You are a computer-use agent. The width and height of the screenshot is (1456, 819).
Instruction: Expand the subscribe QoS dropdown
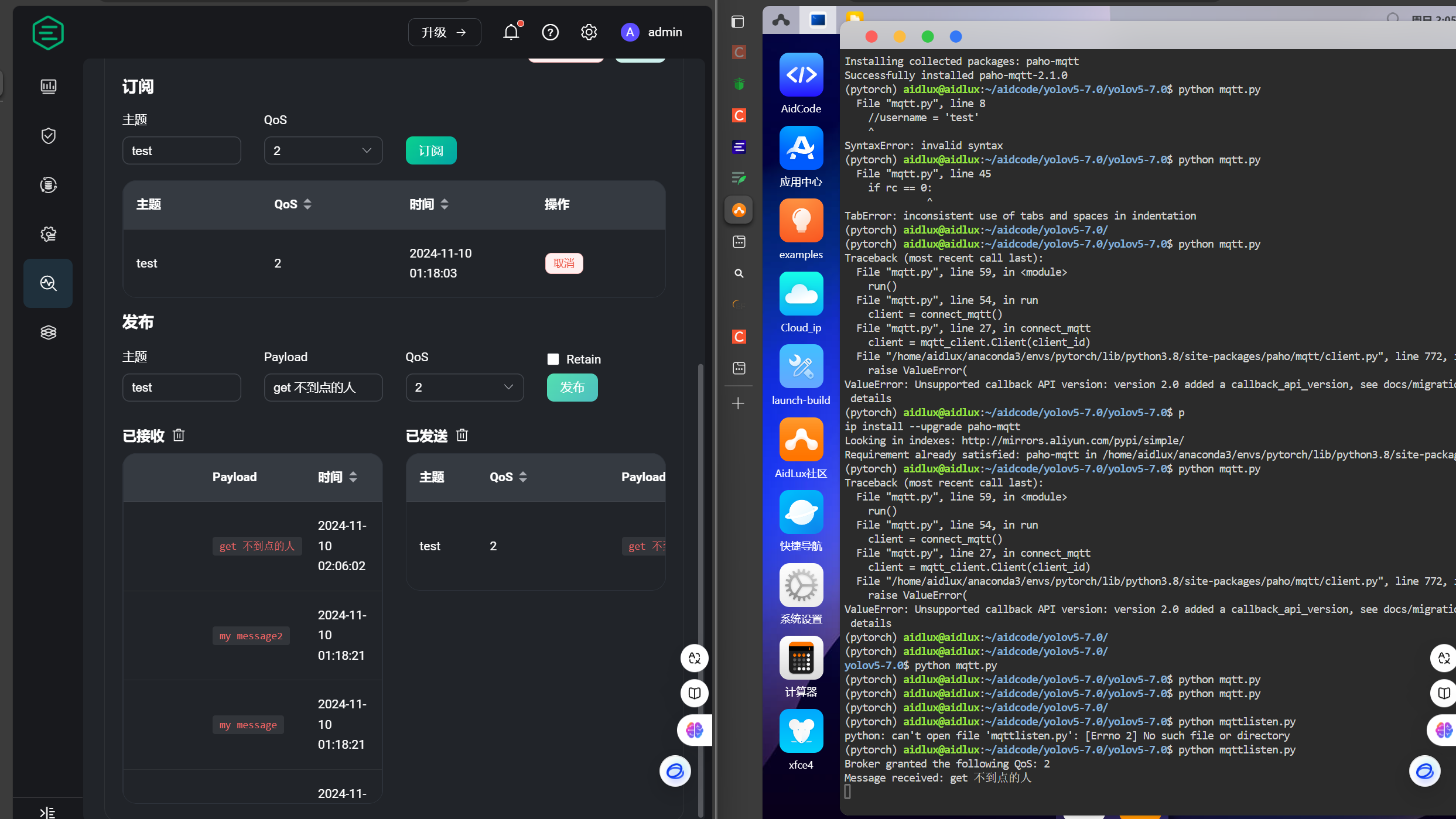click(323, 151)
